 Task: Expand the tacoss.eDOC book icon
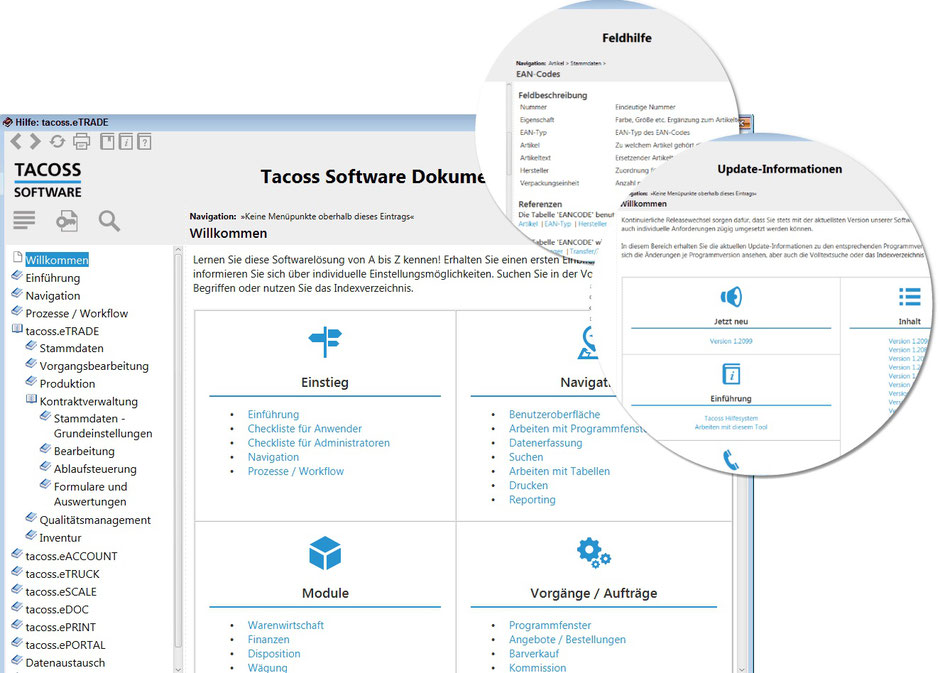click(x=17, y=607)
